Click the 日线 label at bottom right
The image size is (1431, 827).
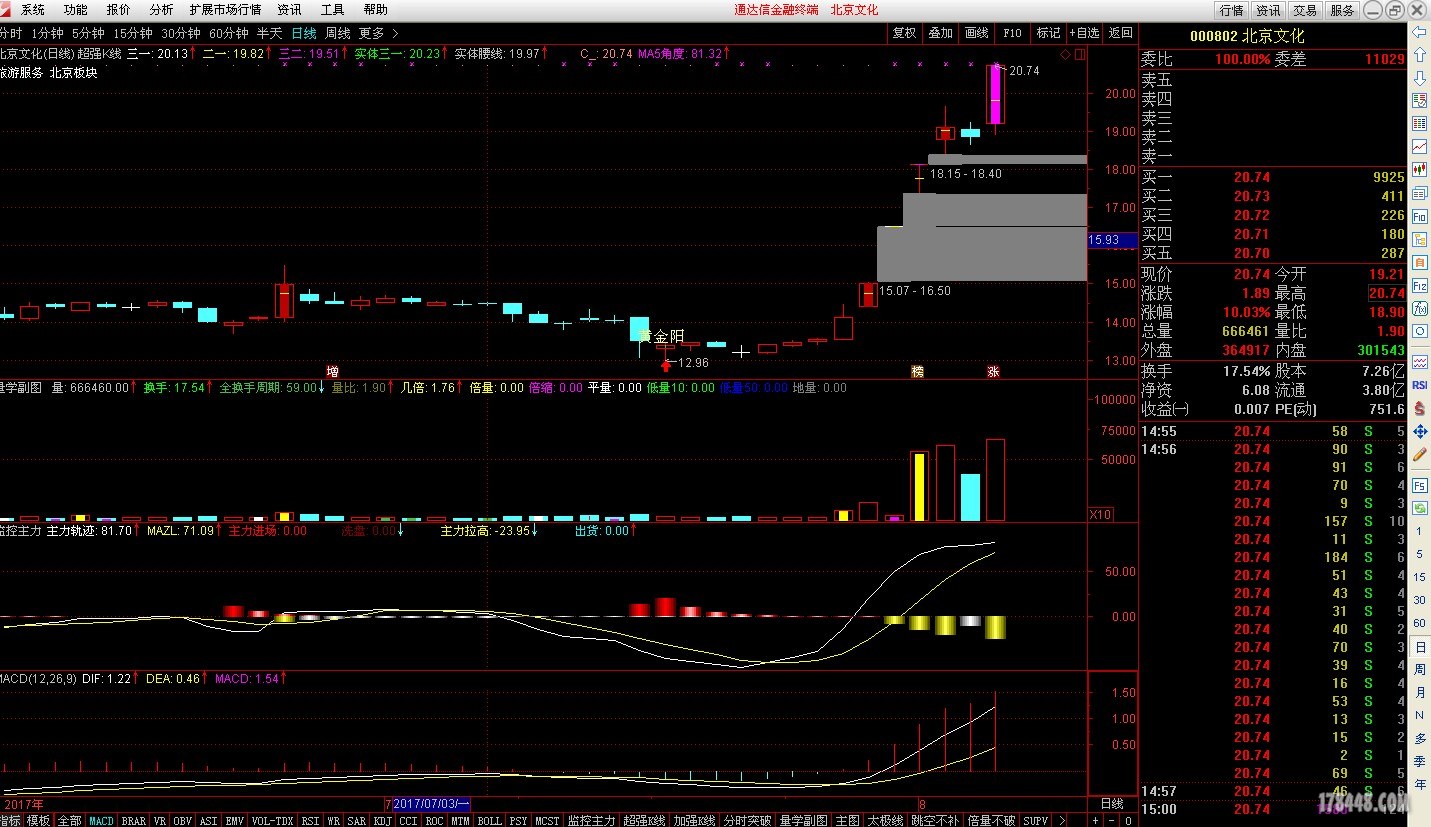click(x=1111, y=803)
